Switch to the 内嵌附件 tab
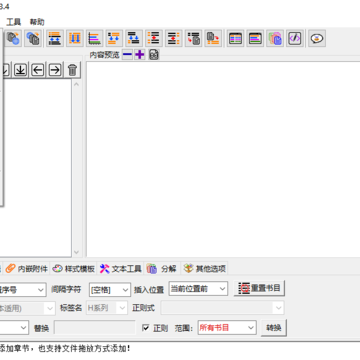Image resolution: width=360 pixels, height=360 pixels. (27, 268)
